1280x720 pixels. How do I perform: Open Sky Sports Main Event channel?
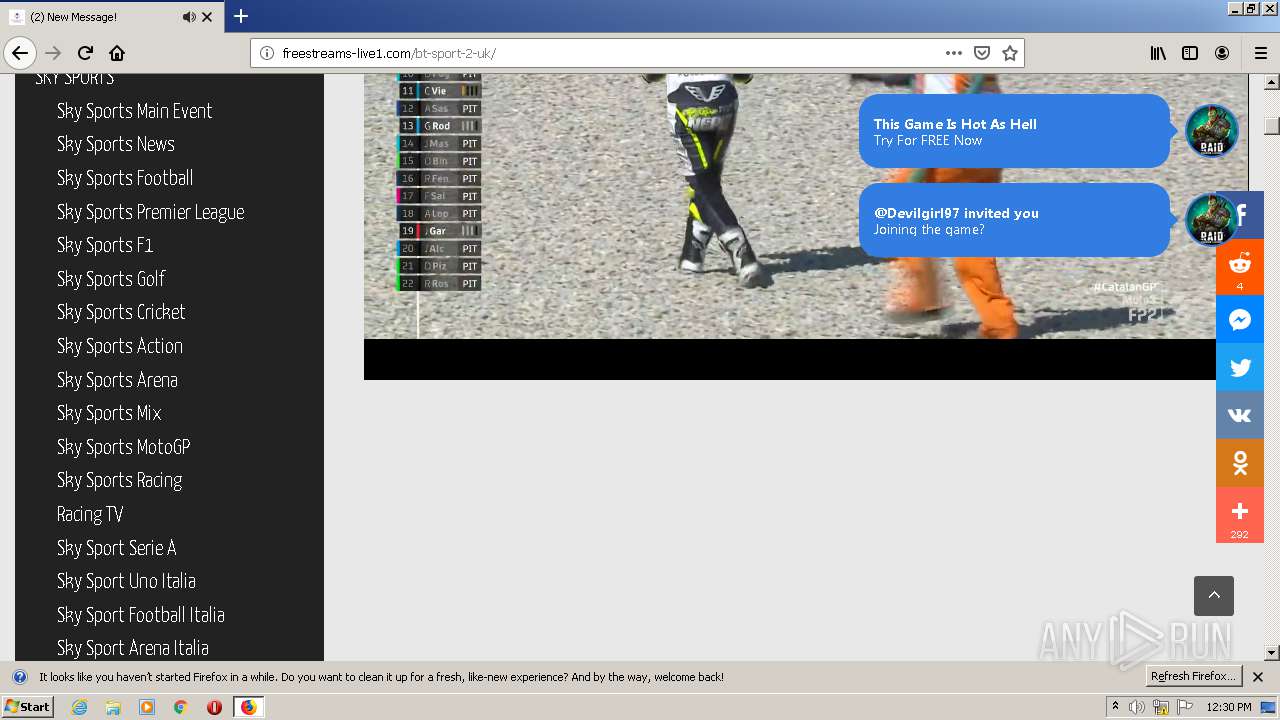click(x=135, y=111)
